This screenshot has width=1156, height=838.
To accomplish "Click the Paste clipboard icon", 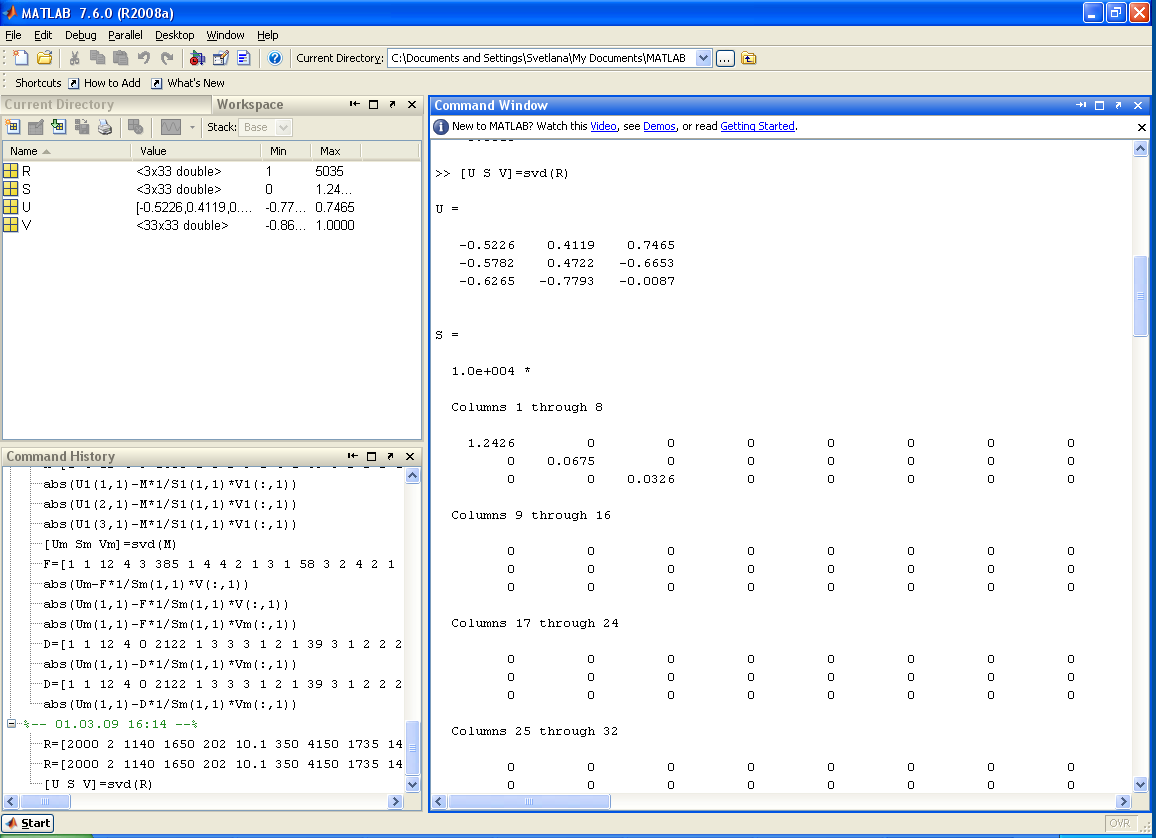I will (x=120, y=57).
